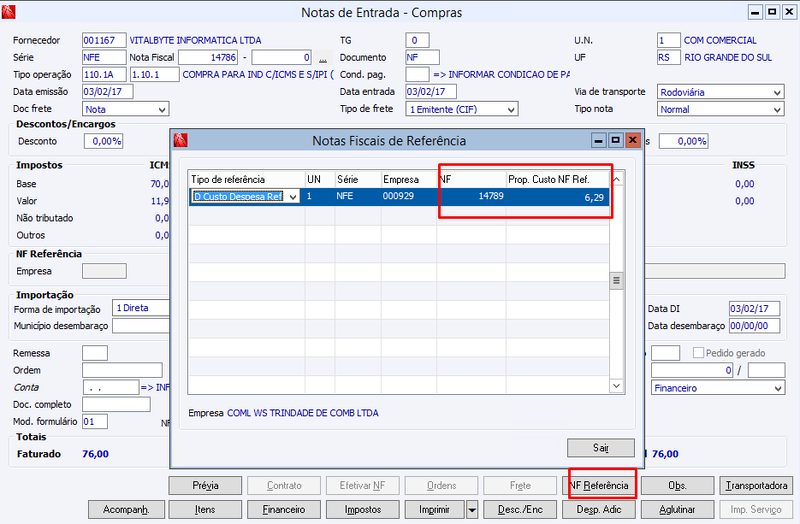
Task: Select the NF cell 14789 in grid
Action: click(471, 196)
